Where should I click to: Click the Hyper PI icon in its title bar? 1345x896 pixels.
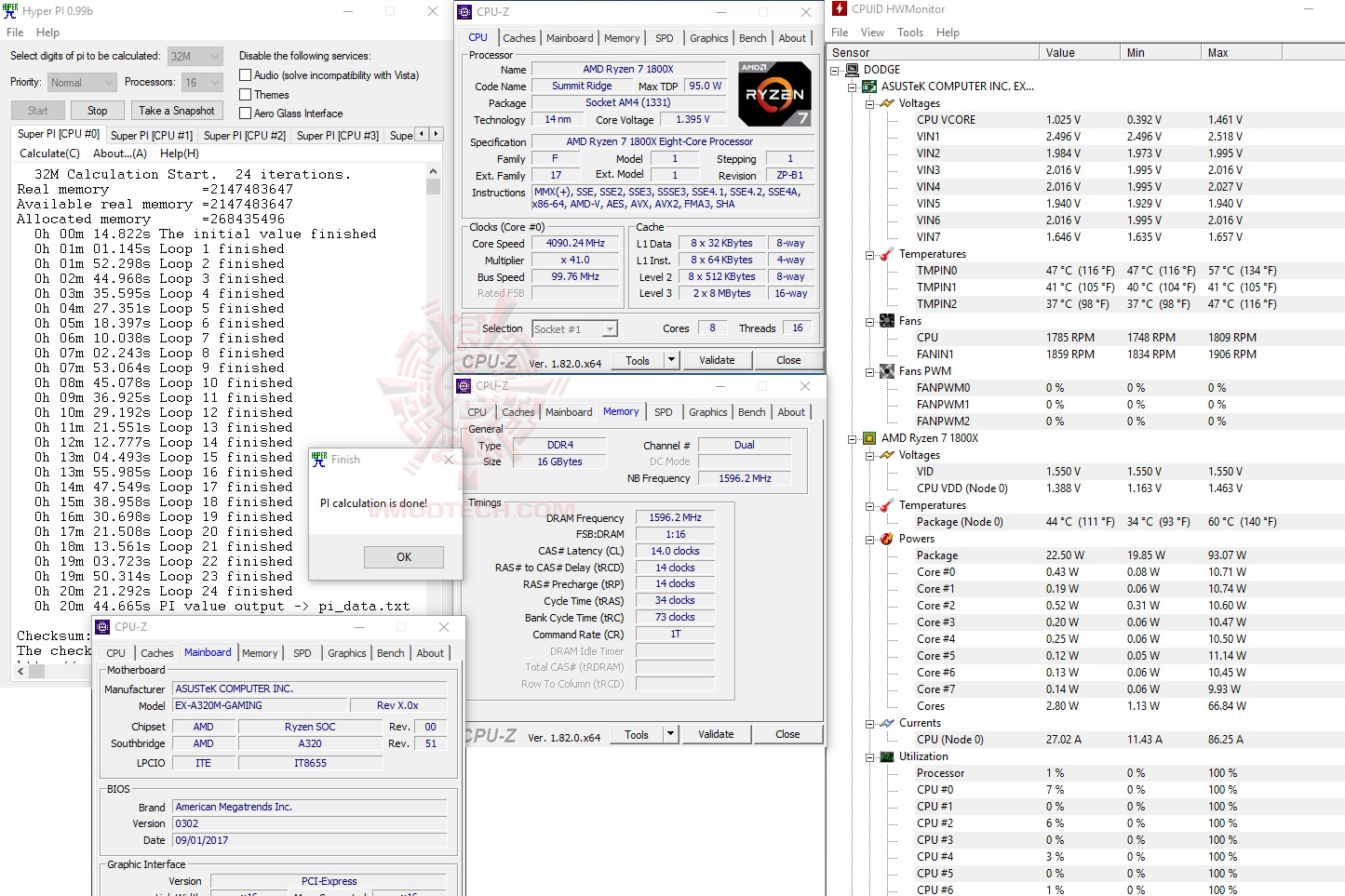pyautogui.click(x=10, y=10)
